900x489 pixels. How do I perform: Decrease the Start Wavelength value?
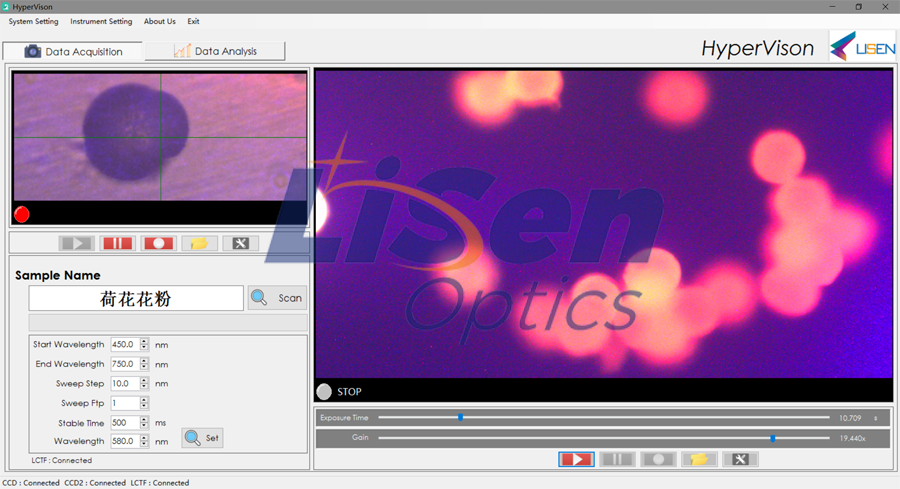pyautogui.click(x=144, y=348)
